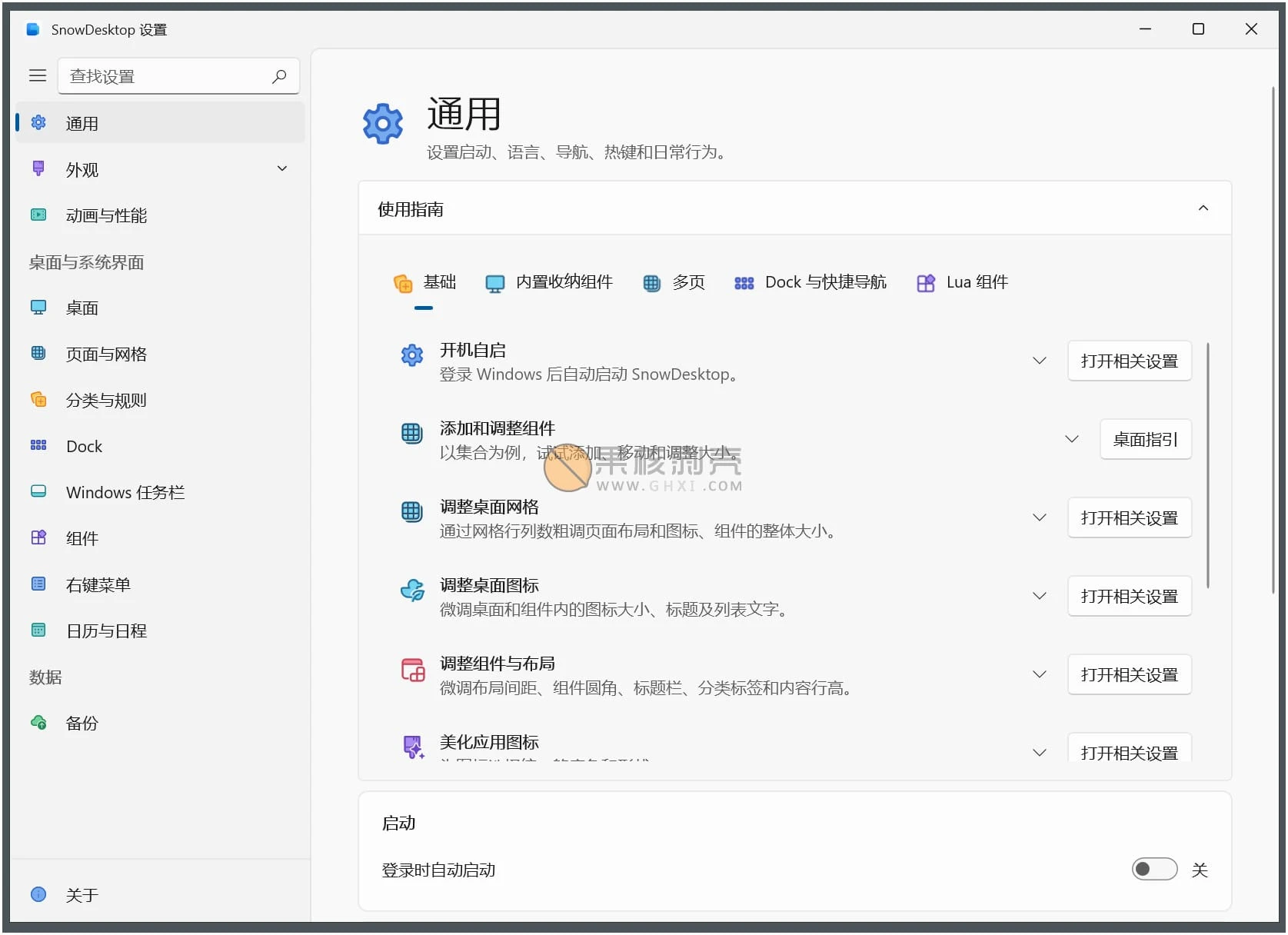The height and width of the screenshot is (935, 1288).
Task: Click 打开相关设置 for 调整桌面图标
Action: [x=1129, y=596]
